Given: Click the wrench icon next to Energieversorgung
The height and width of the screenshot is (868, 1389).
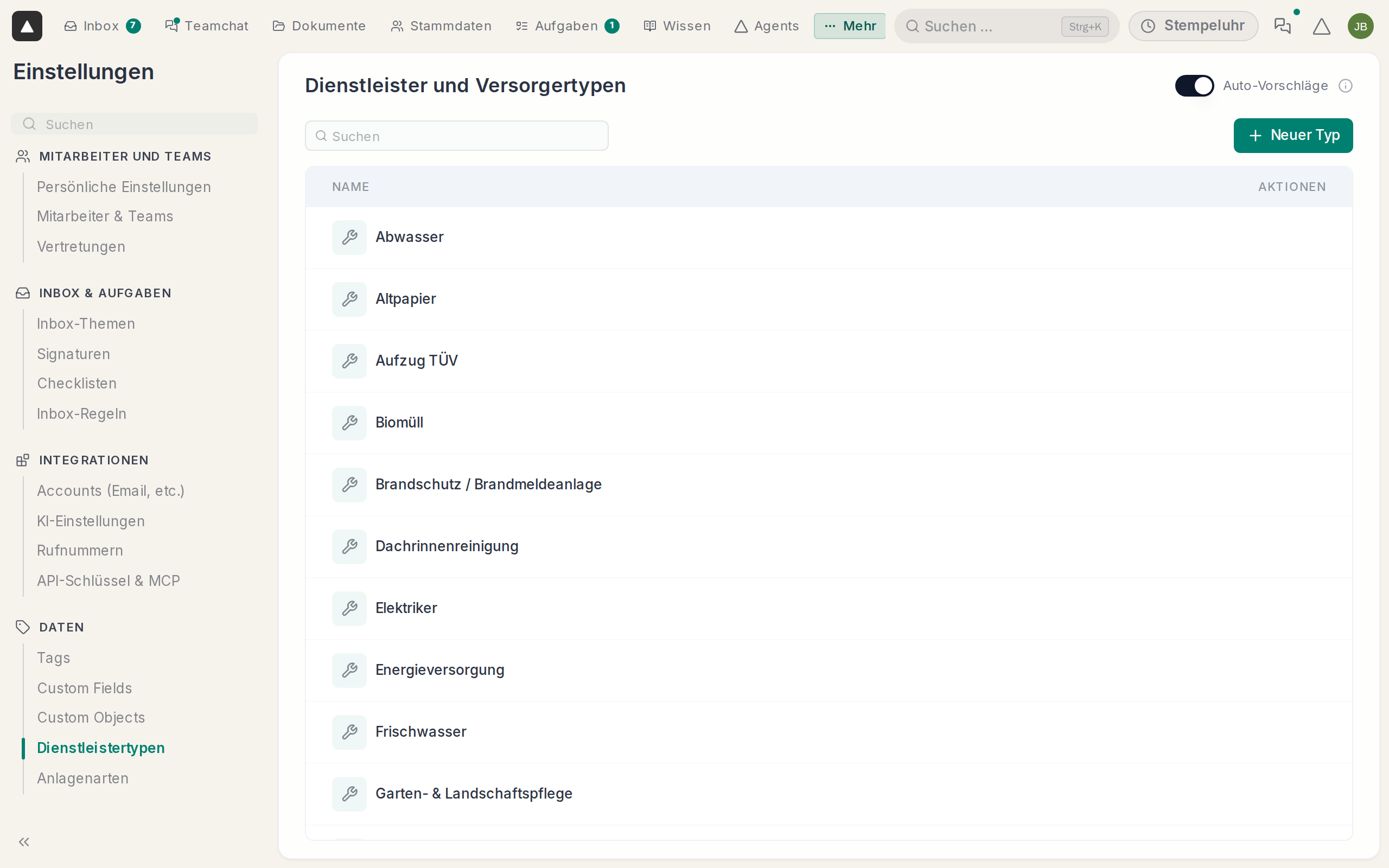Looking at the screenshot, I should click(x=349, y=670).
